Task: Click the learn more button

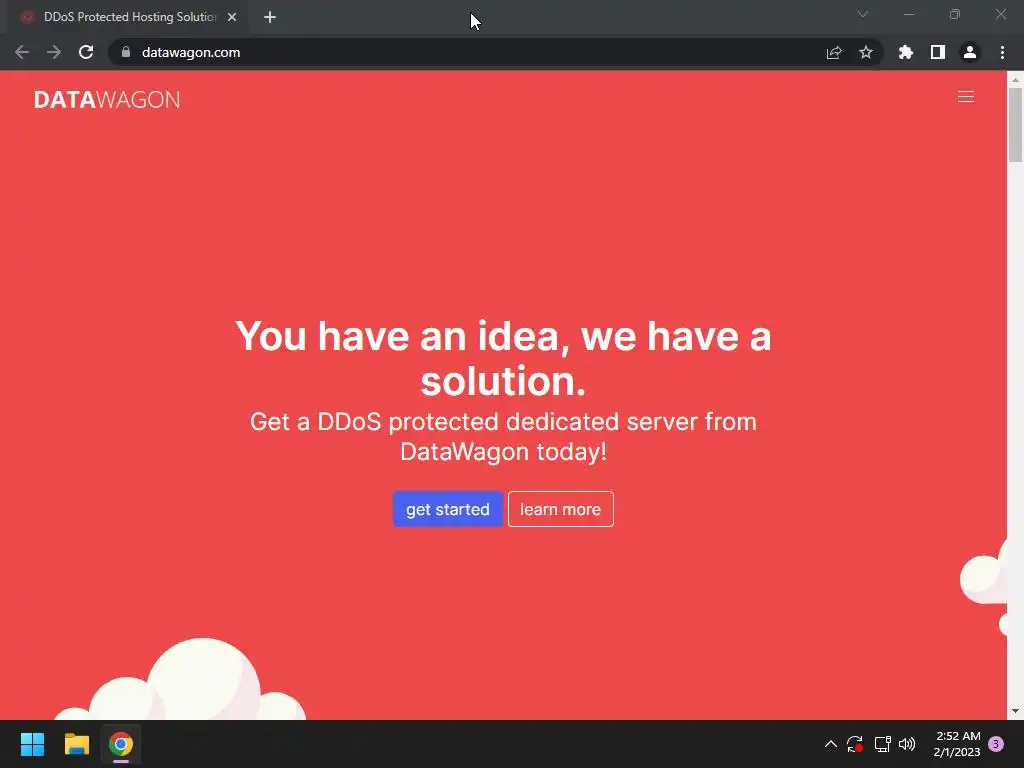Action: (x=560, y=509)
